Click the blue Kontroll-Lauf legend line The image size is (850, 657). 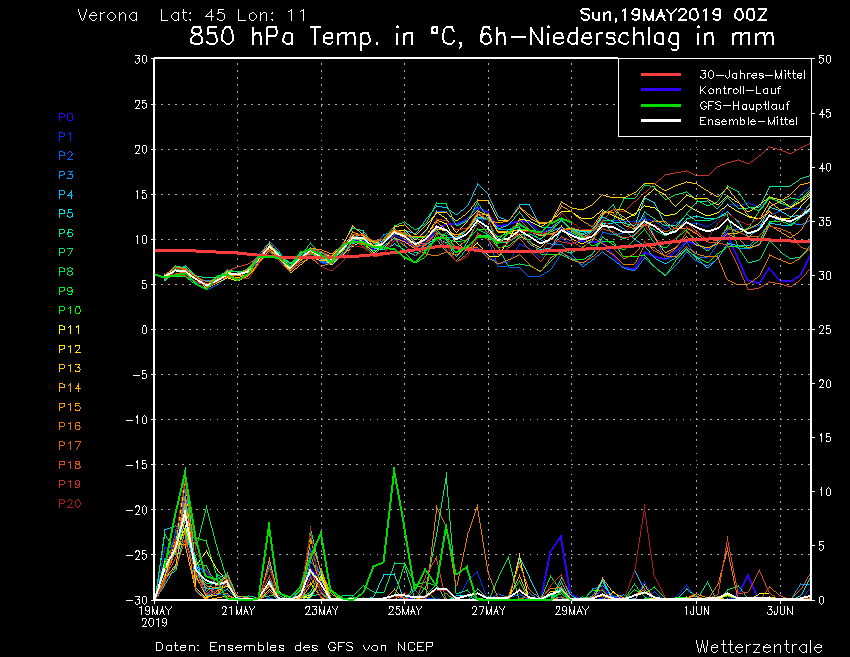661,90
